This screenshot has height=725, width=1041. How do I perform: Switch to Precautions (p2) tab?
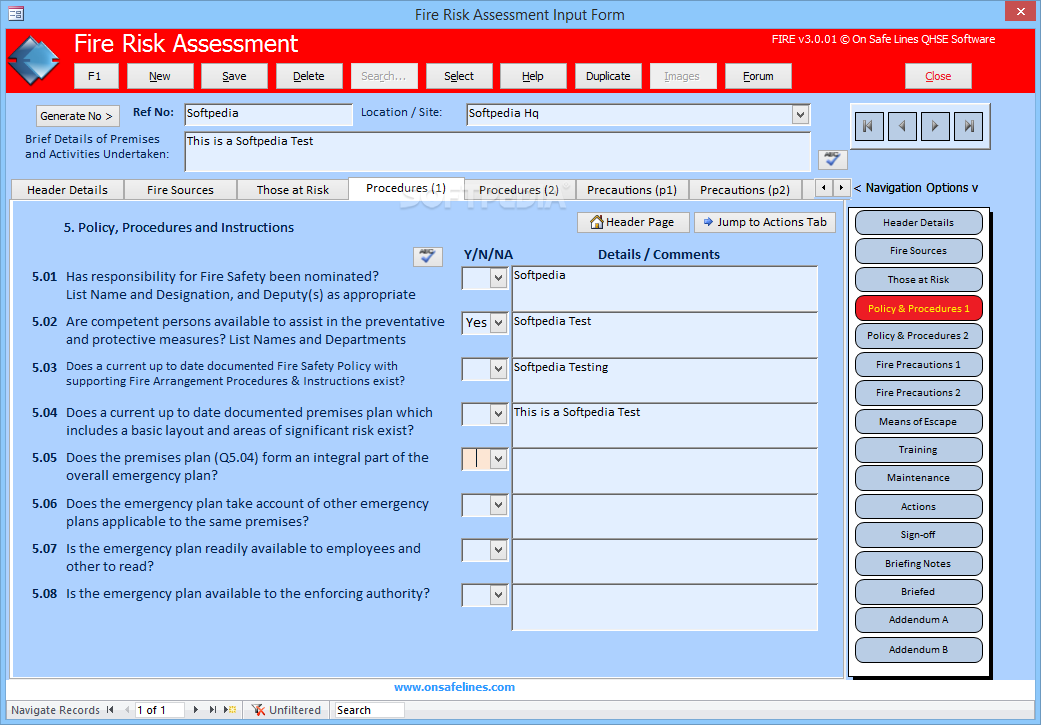pyautogui.click(x=744, y=190)
